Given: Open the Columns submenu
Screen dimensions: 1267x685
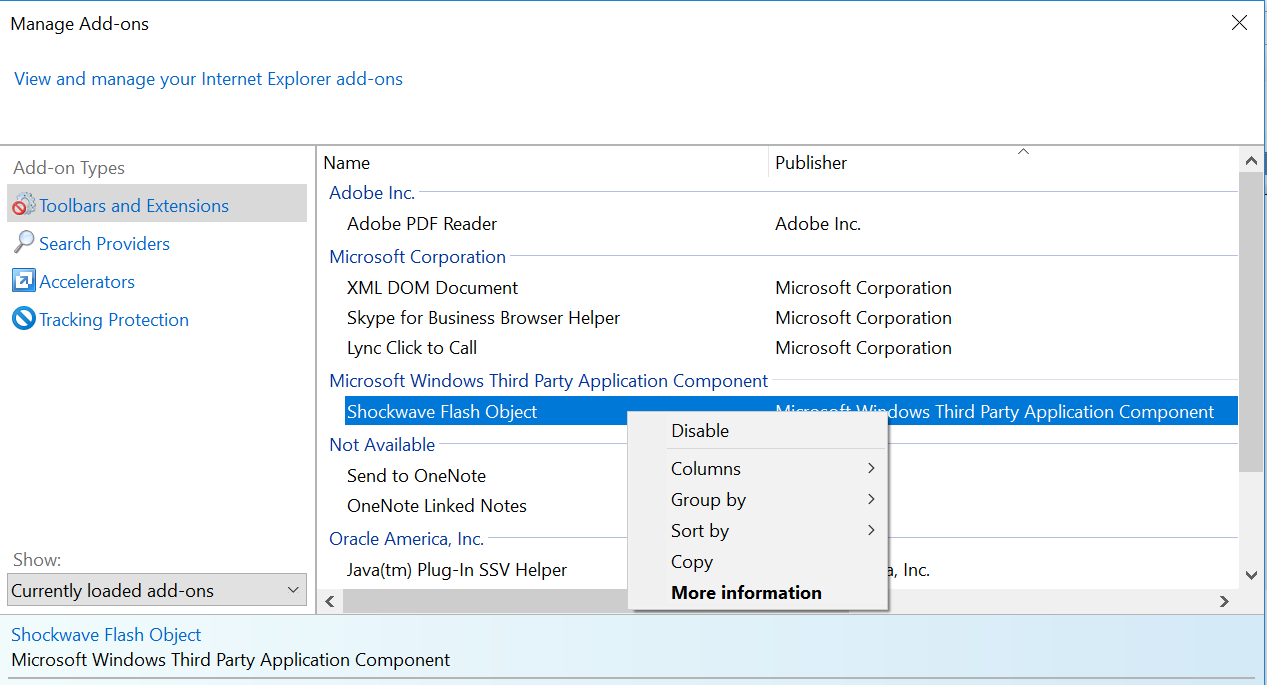Looking at the screenshot, I should pyautogui.click(x=757, y=469).
